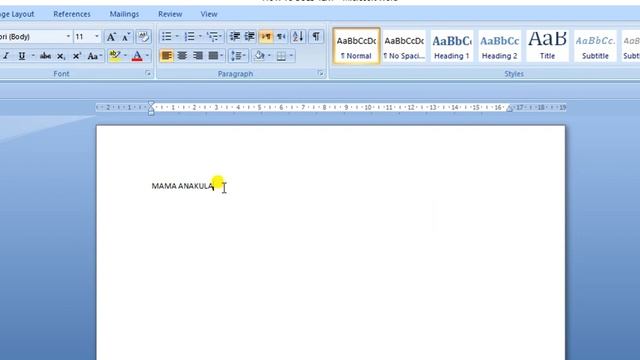Click the Grow Font icon
The image size is (640, 360).
coord(111,37)
